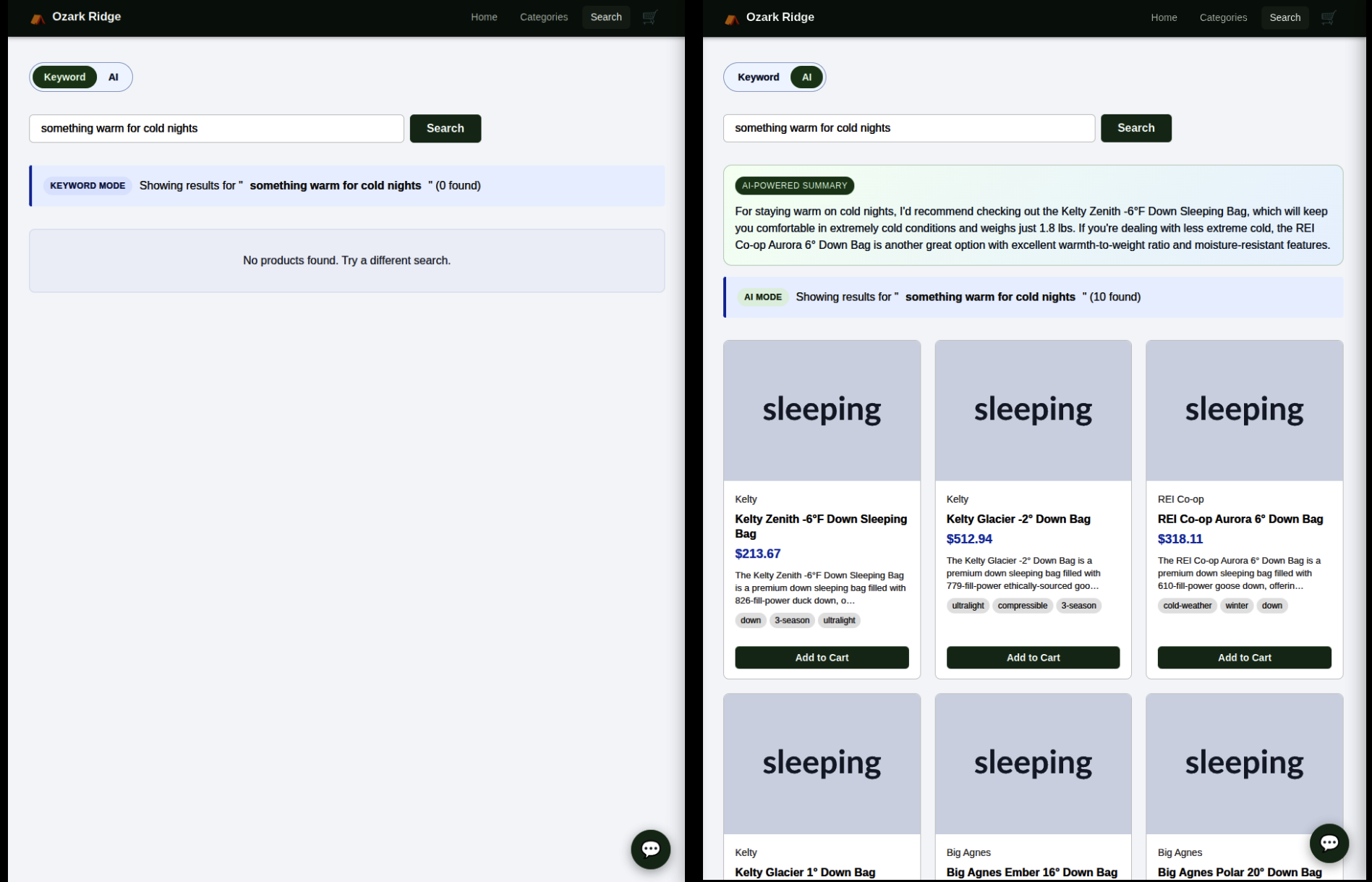Add REI Co-op Aurora 6° Down Bag to cart
Image resolution: width=1372 pixels, height=882 pixels.
click(1244, 658)
